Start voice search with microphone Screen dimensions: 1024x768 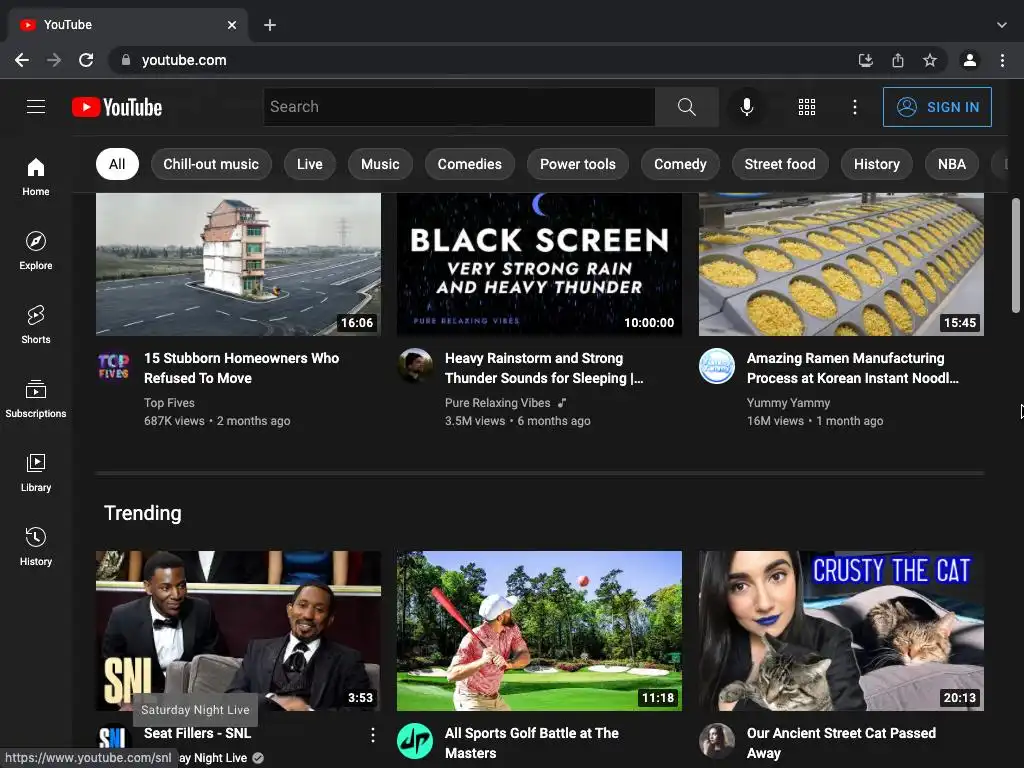(746, 106)
